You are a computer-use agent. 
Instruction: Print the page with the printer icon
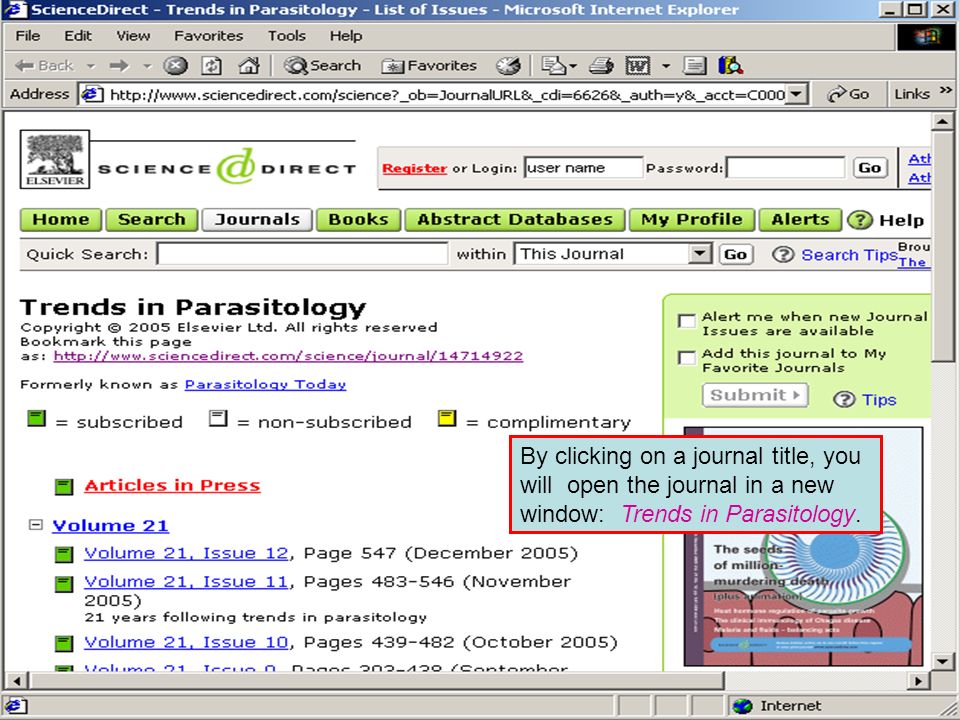[x=601, y=66]
